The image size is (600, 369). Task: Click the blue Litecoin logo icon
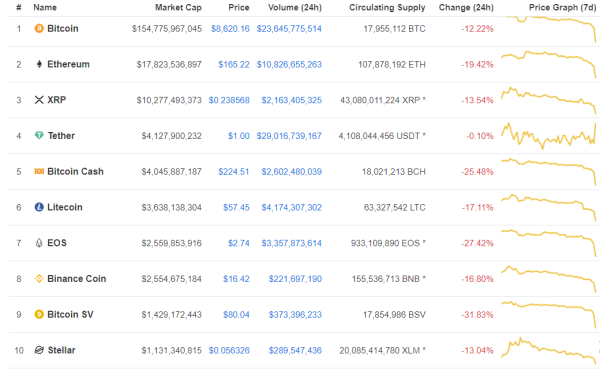coord(39,207)
